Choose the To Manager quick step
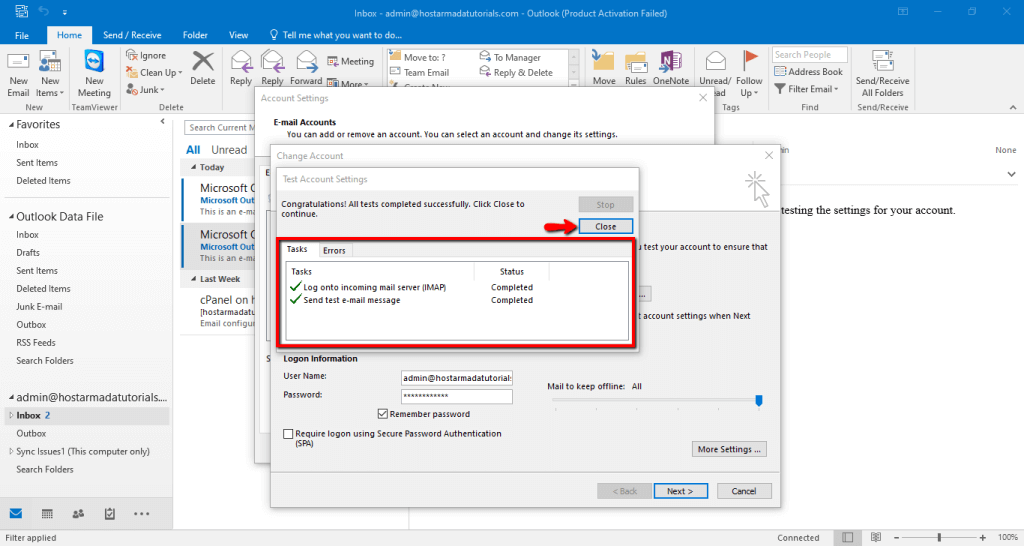The image size is (1024, 546). [x=510, y=57]
